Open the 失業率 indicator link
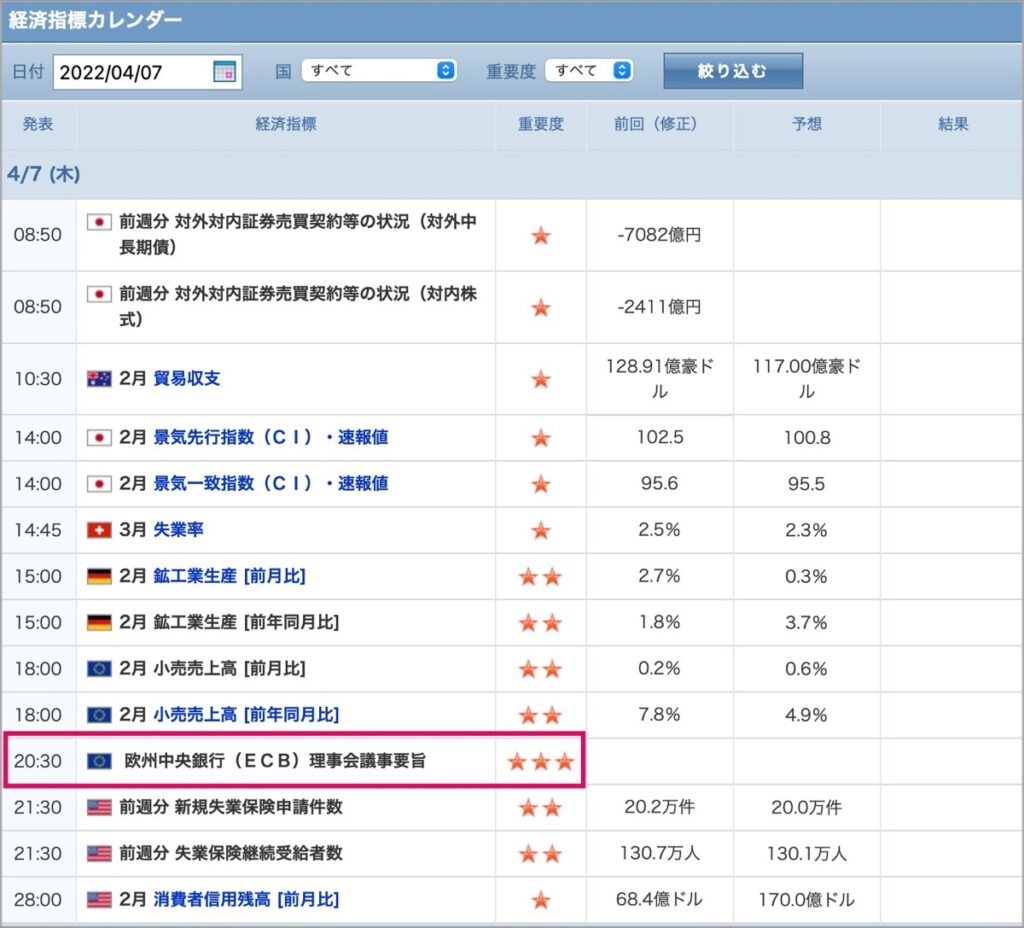 point(178,530)
